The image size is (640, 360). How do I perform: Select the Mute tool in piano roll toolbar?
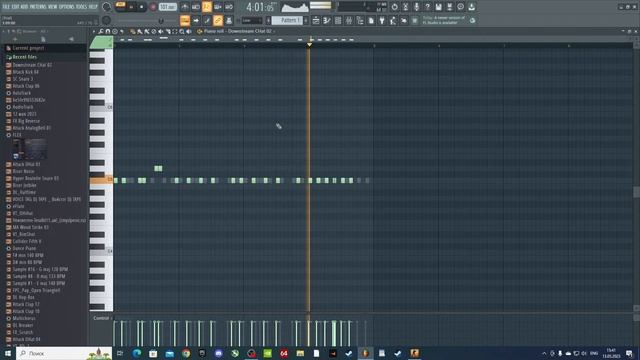(x=161, y=31)
